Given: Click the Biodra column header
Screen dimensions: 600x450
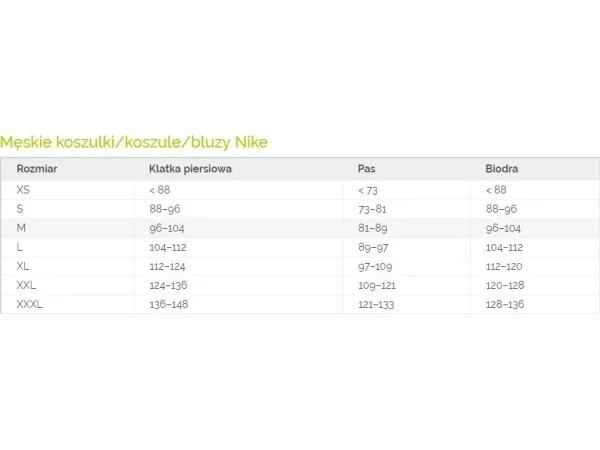Looking at the screenshot, I should coord(501,169).
